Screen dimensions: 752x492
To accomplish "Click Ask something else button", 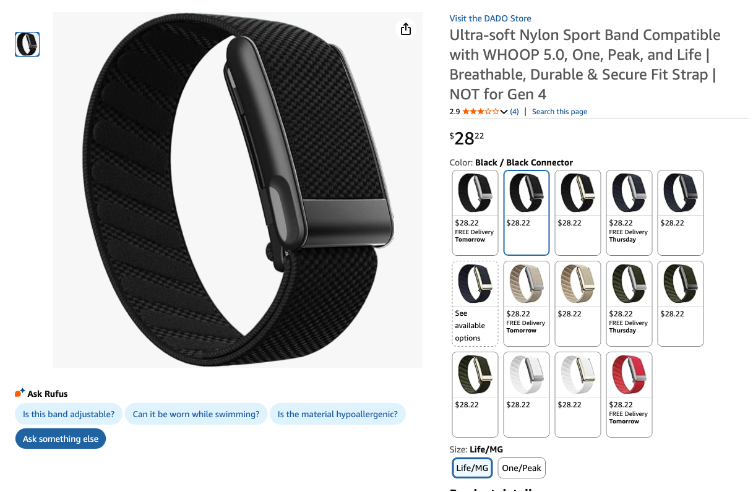I will point(60,439).
